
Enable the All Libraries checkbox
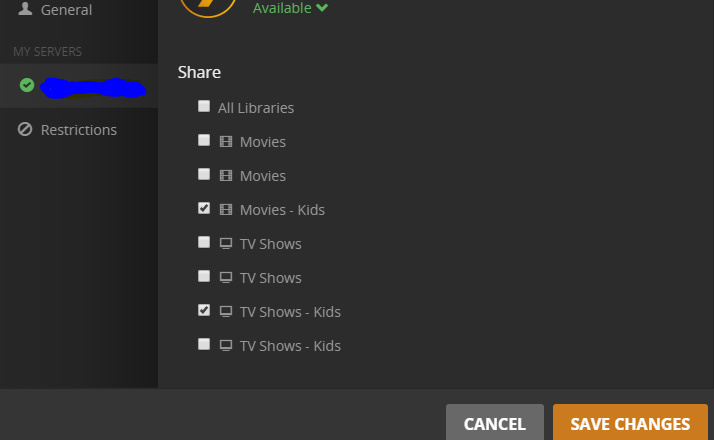[204, 106]
